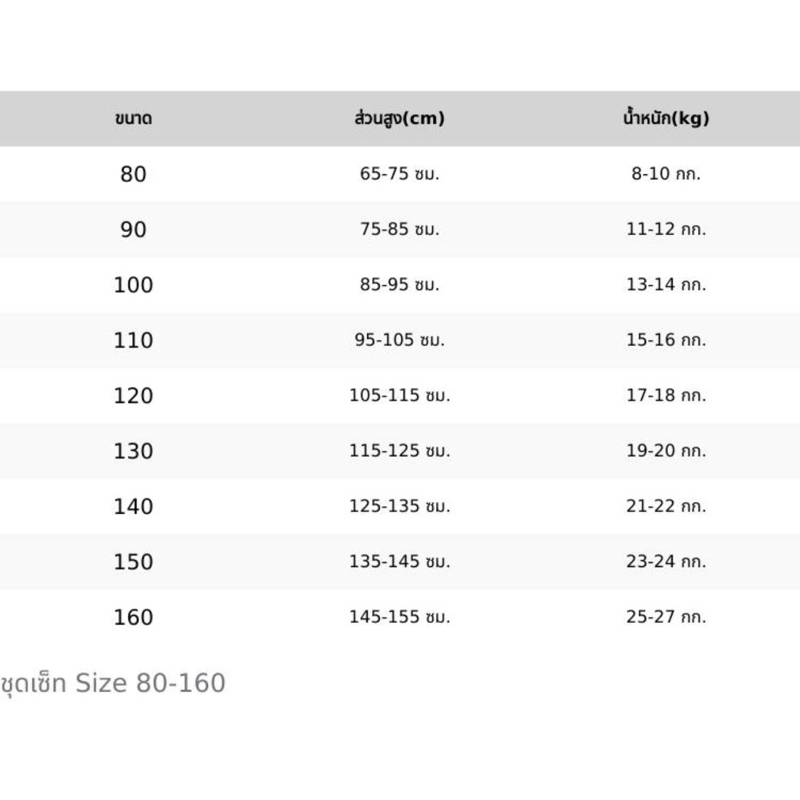The width and height of the screenshot is (800, 800).
Task: Click the 8-10 กก. weight cell
Action: click(666, 174)
